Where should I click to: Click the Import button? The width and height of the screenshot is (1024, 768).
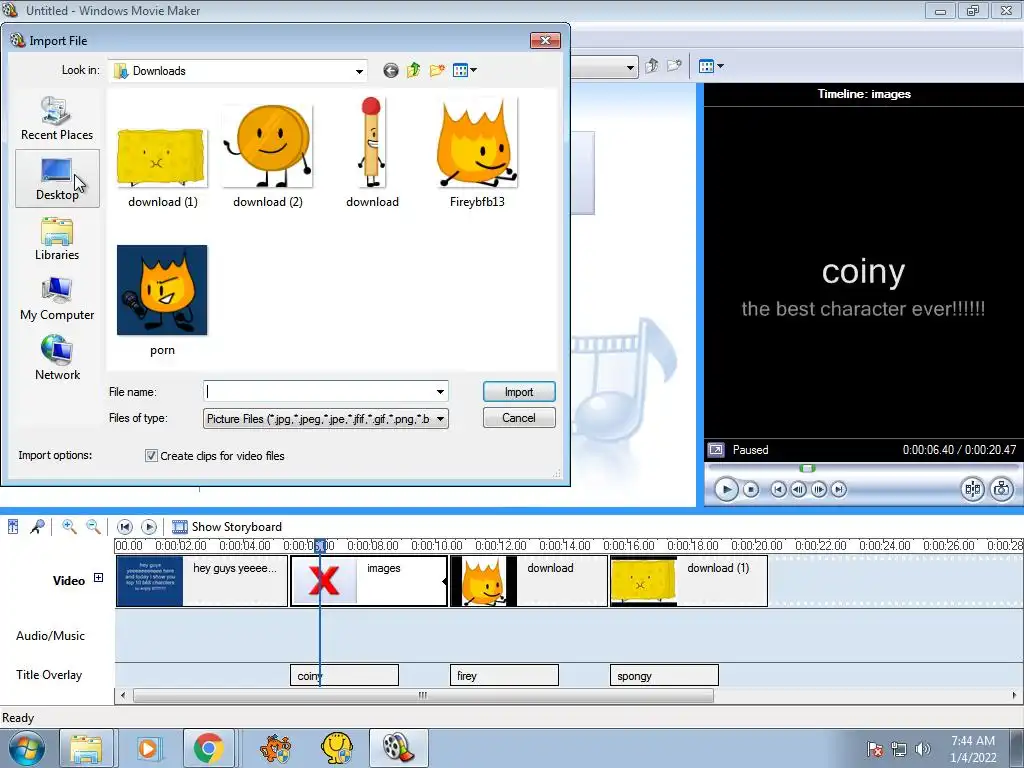click(x=519, y=392)
